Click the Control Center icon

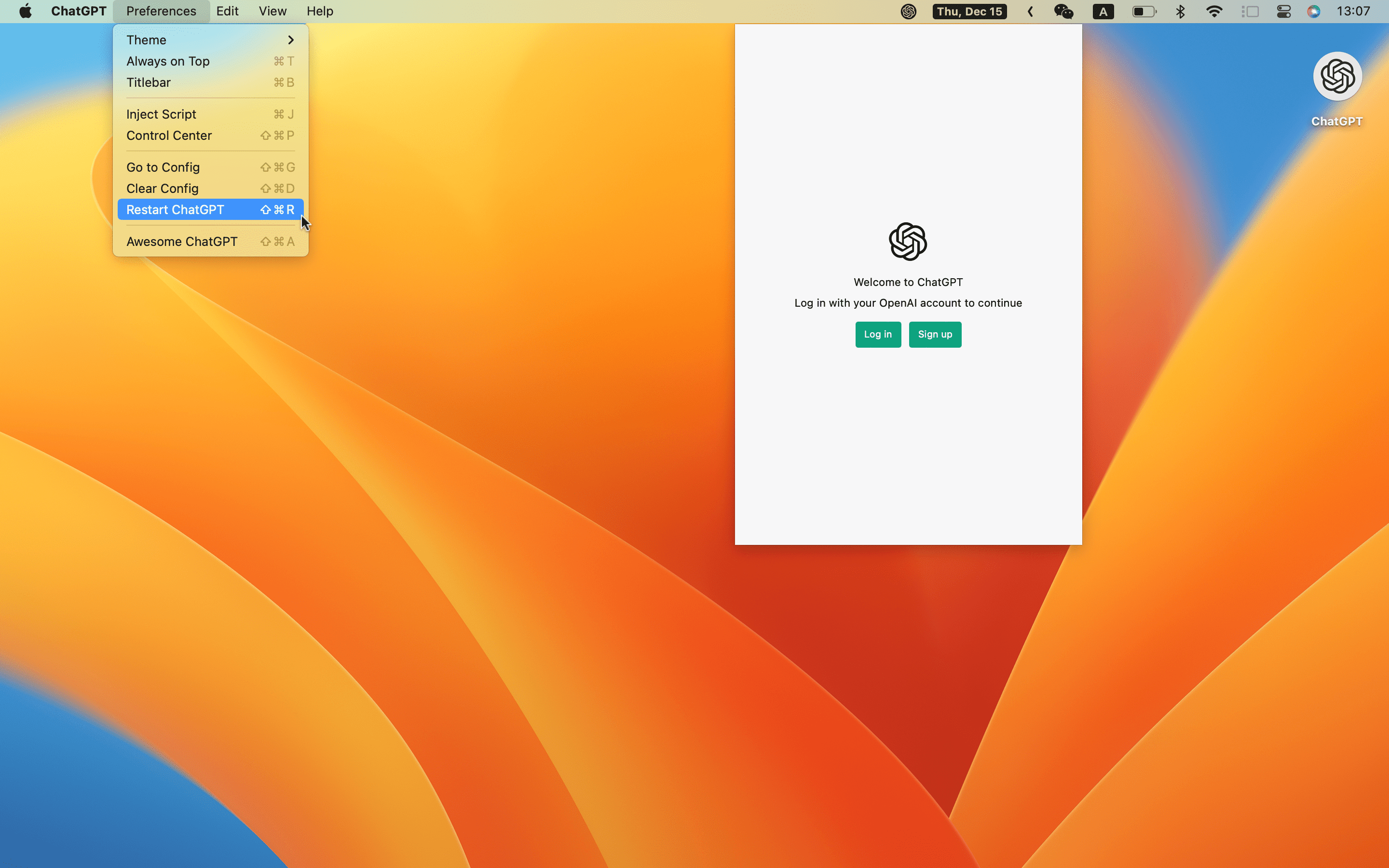(x=1284, y=11)
